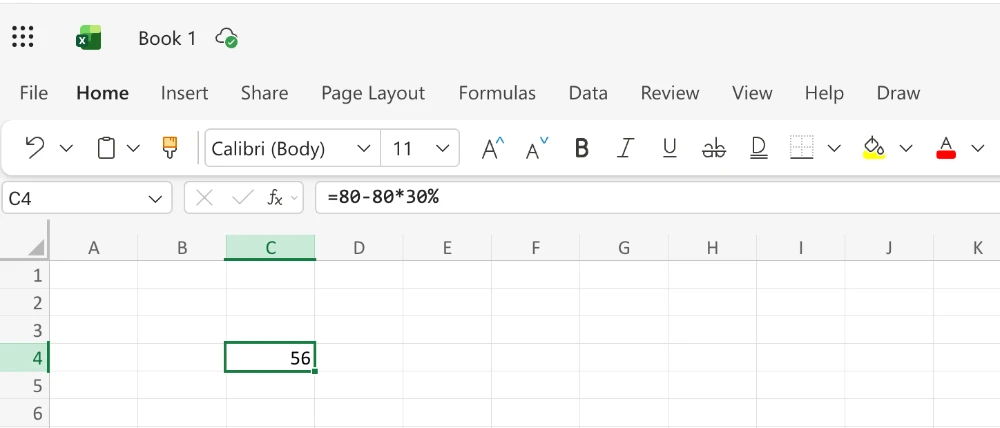The image size is (1000, 428).
Task: Click the Paste clipboard icon
Action: (106, 148)
